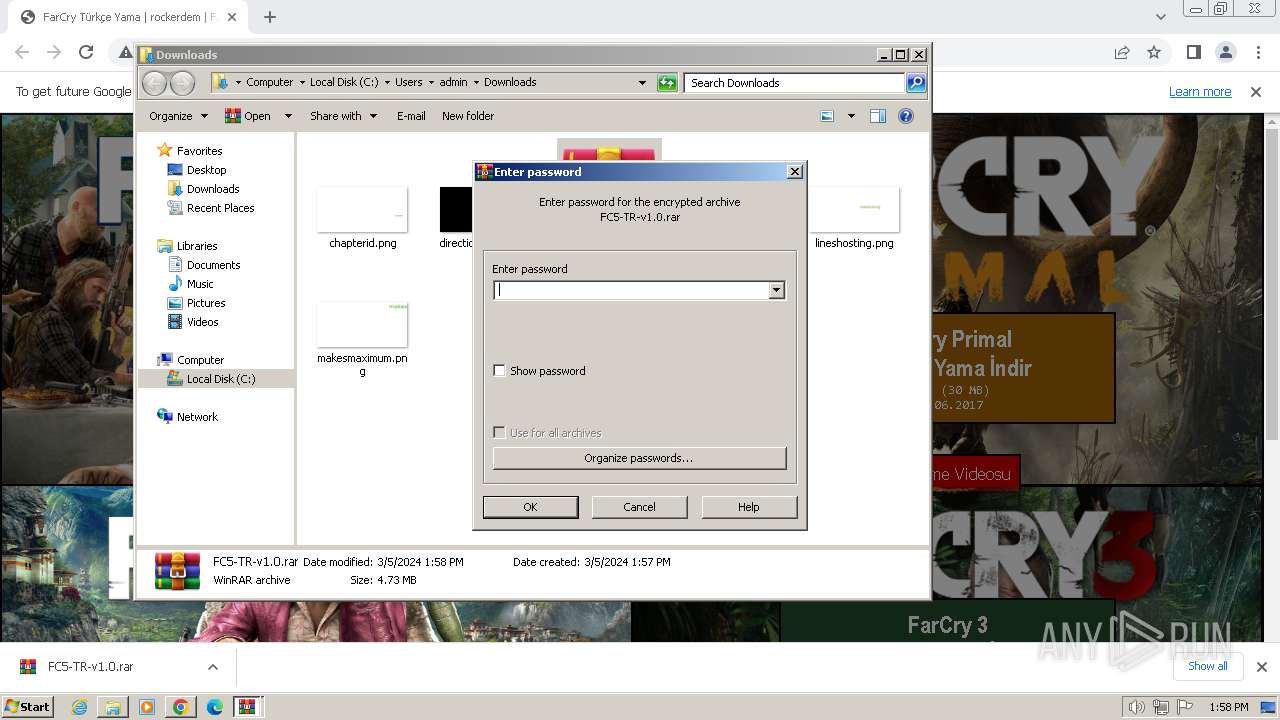Open Desktop in the navigation pane
The image size is (1280, 720).
(x=206, y=170)
